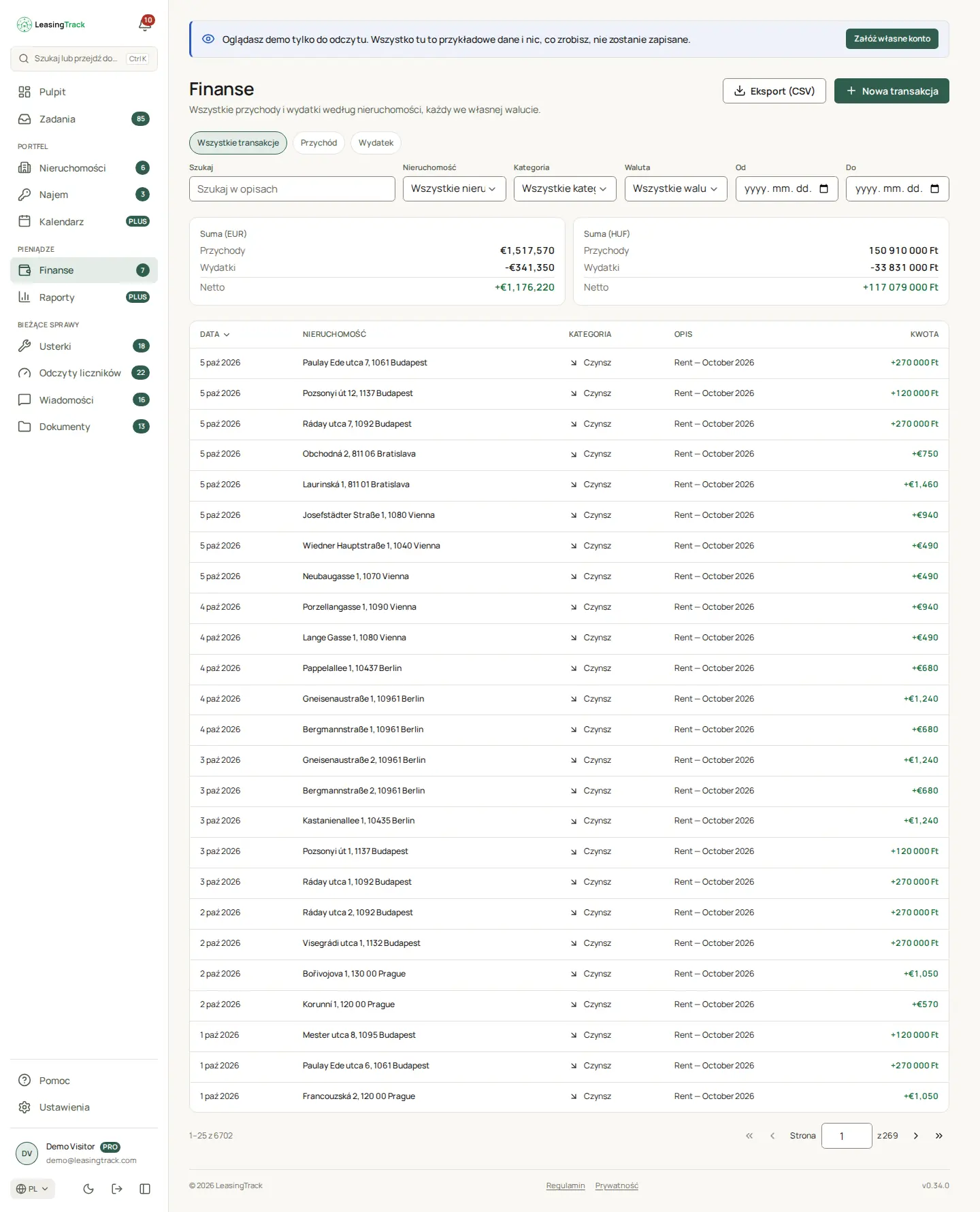Open Pulpit dashboard in sidebar
Image resolution: width=980 pixels, height=1212 pixels.
[x=84, y=92]
